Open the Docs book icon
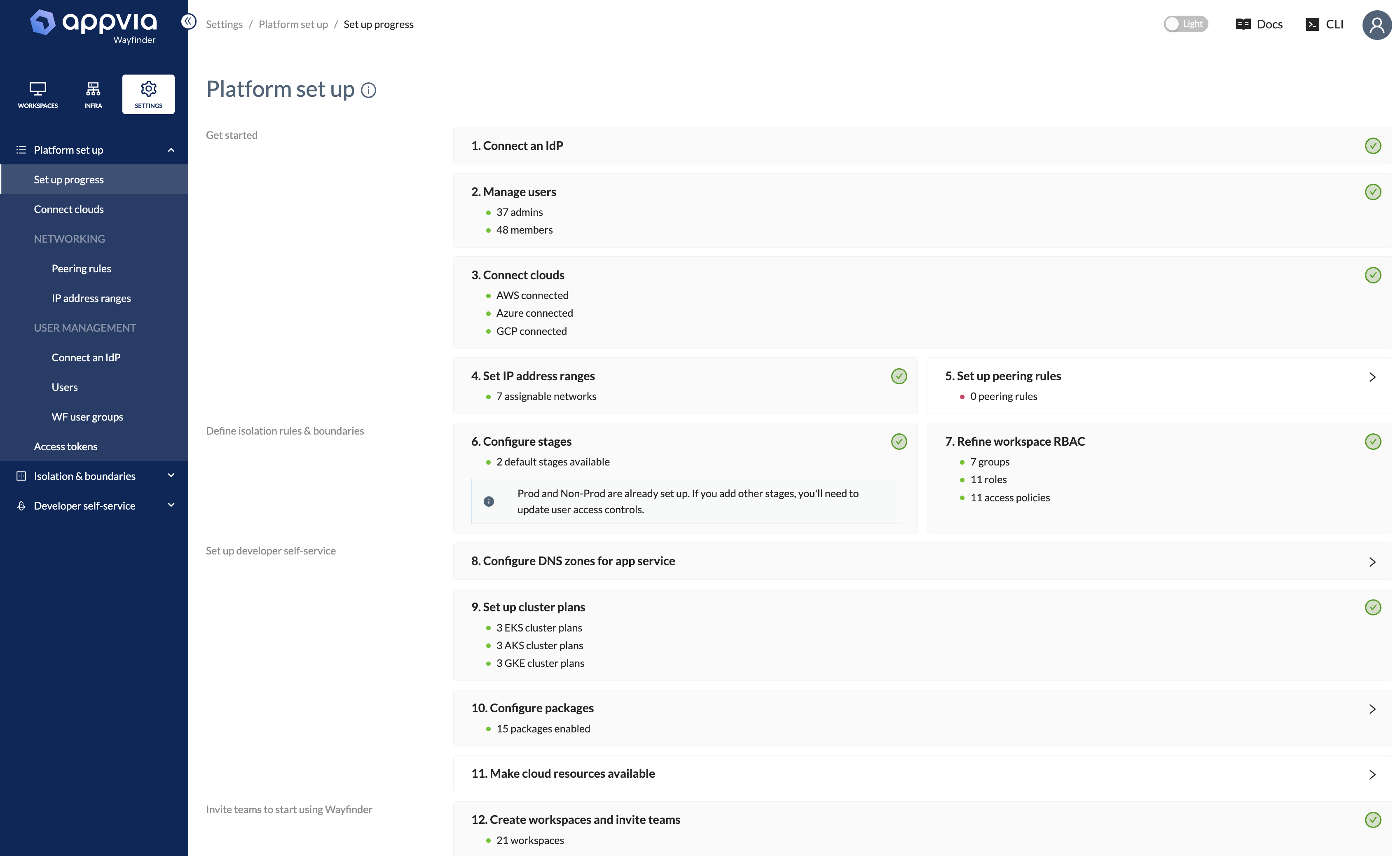This screenshot has height=856, width=1400. [1243, 24]
